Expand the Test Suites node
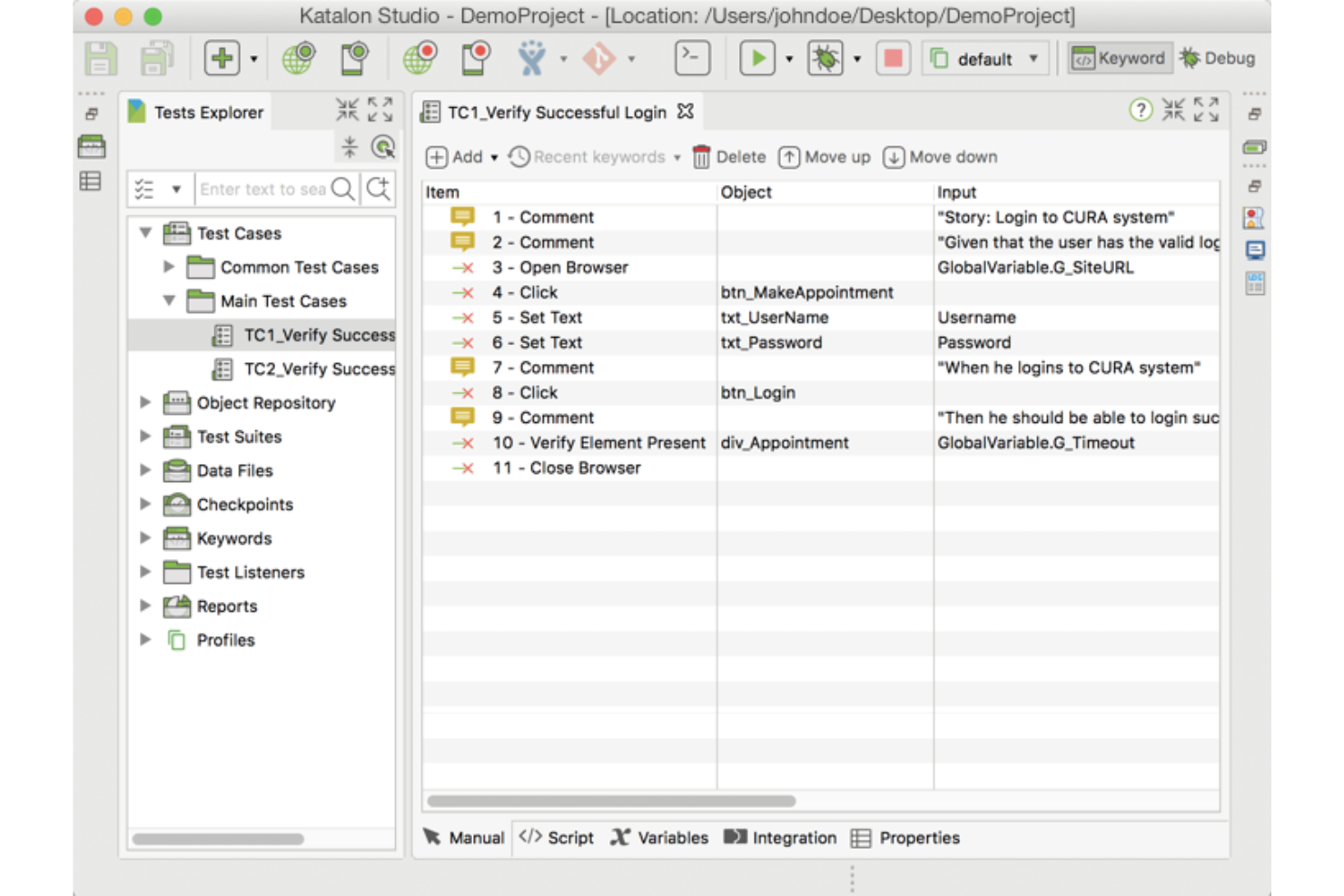The width and height of the screenshot is (1344, 896). [x=145, y=437]
